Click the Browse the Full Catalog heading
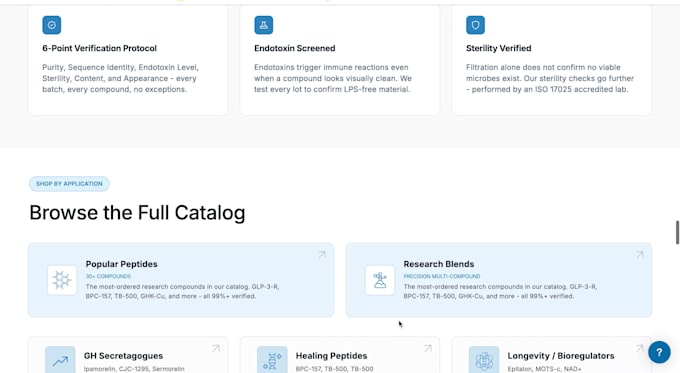Screen dimensions: 680x373 tap(137, 213)
